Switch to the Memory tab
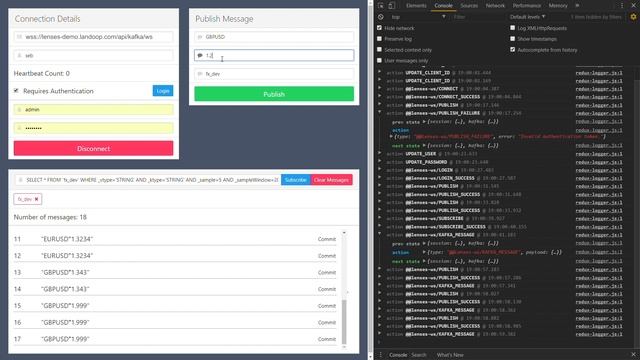This screenshot has width=640, height=360. [558, 6]
